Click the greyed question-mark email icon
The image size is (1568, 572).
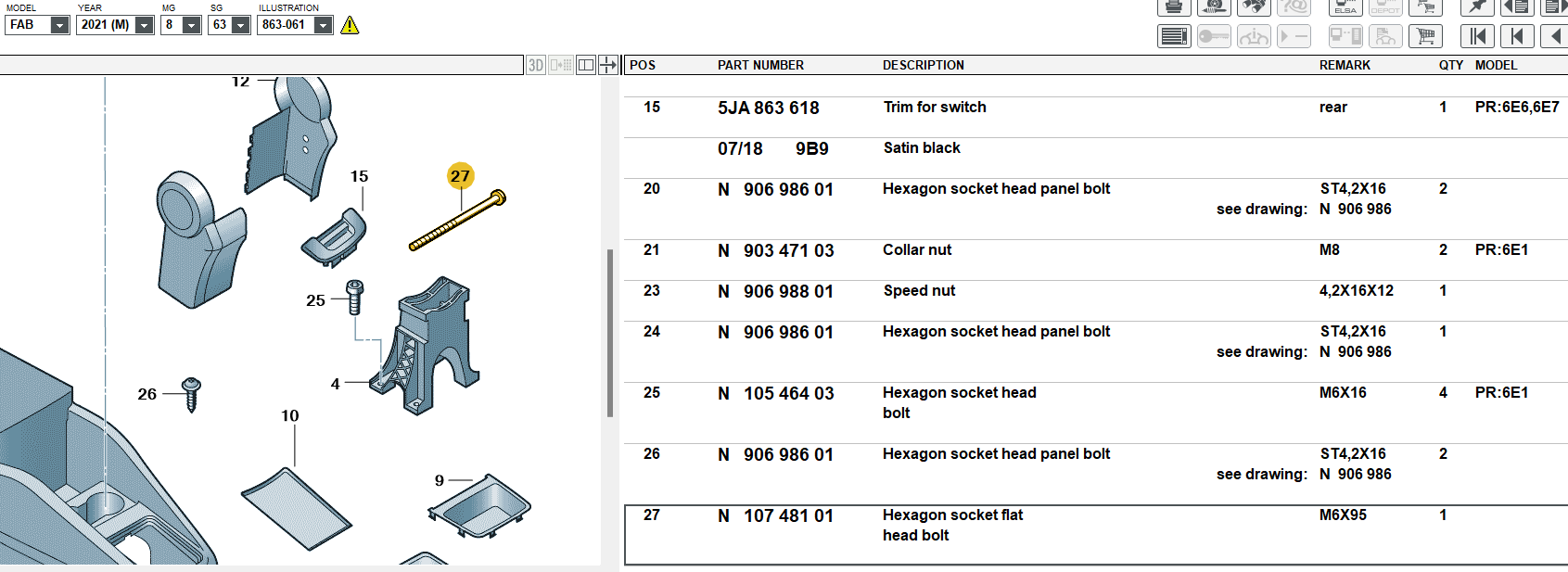click(x=1294, y=7)
